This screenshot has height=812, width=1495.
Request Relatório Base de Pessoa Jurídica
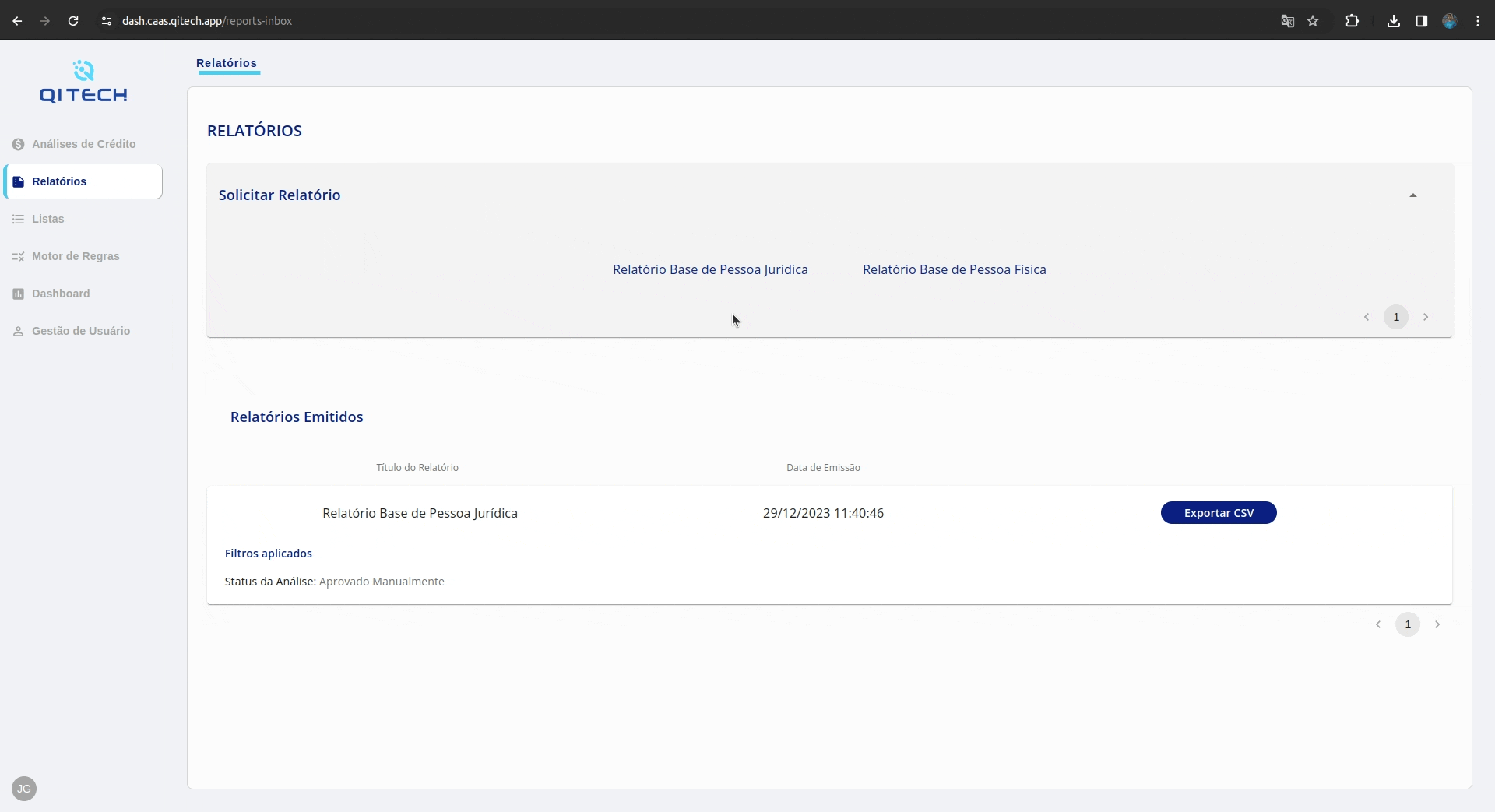(710, 269)
